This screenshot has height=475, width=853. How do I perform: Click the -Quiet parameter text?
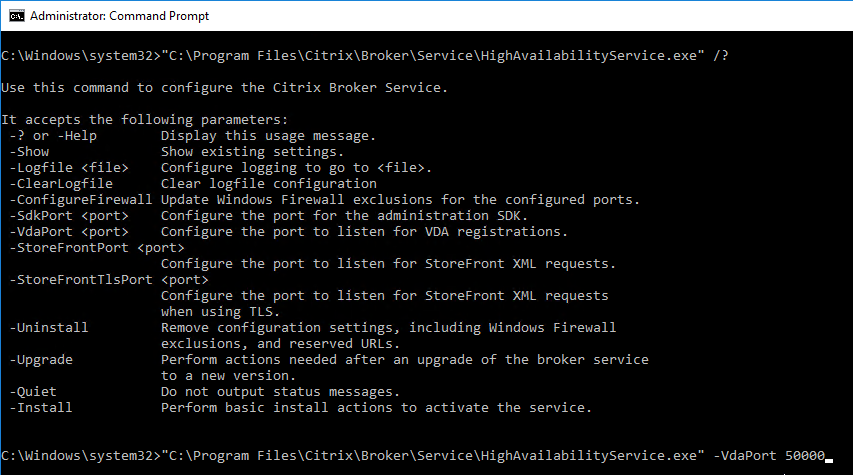pos(33,392)
